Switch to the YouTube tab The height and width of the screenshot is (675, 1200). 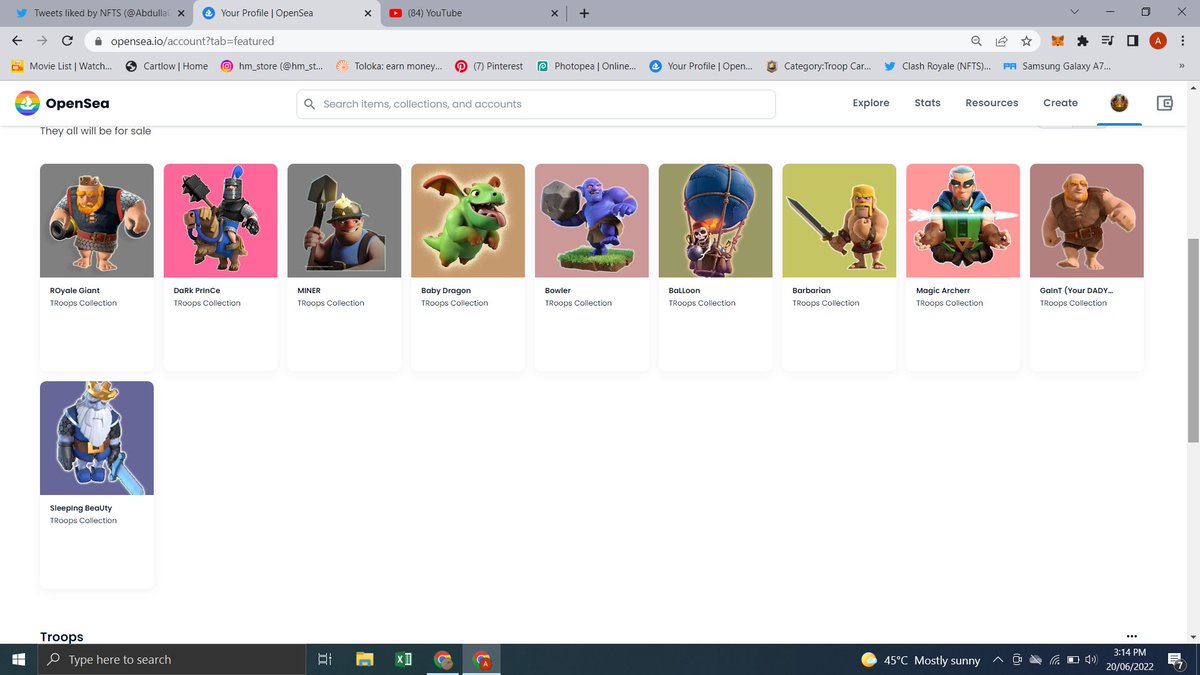click(472, 13)
